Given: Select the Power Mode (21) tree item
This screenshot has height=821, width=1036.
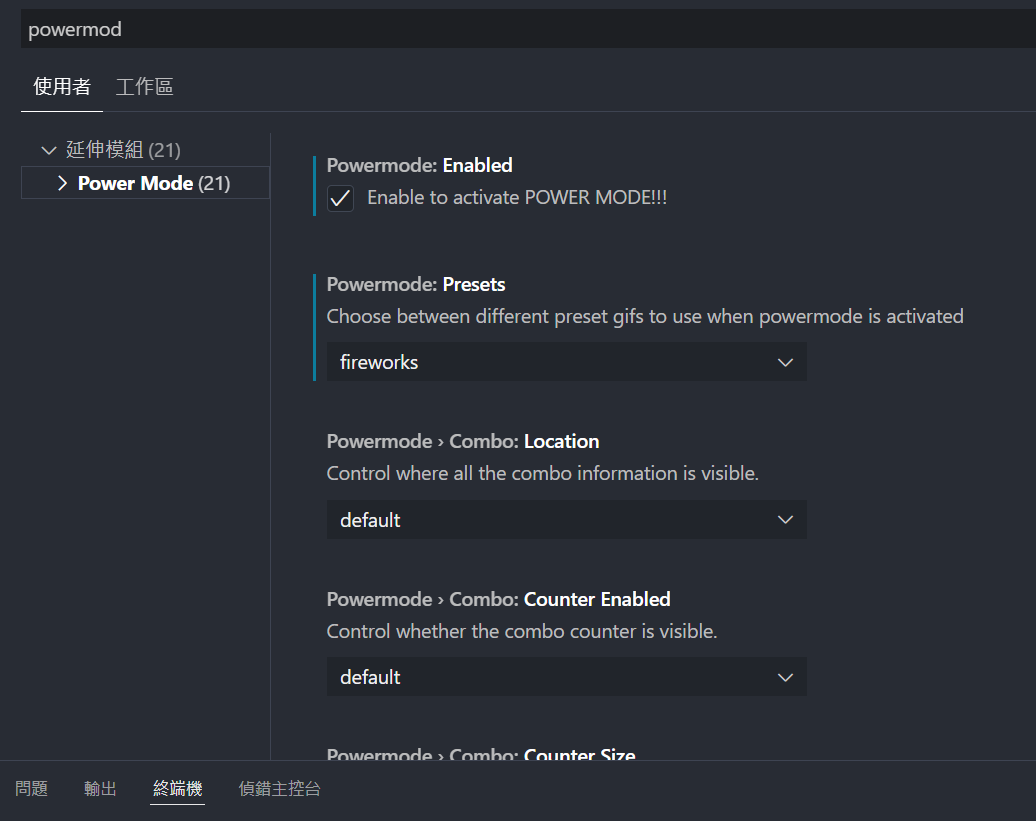Looking at the screenshot, I should [x=145, y=183].
